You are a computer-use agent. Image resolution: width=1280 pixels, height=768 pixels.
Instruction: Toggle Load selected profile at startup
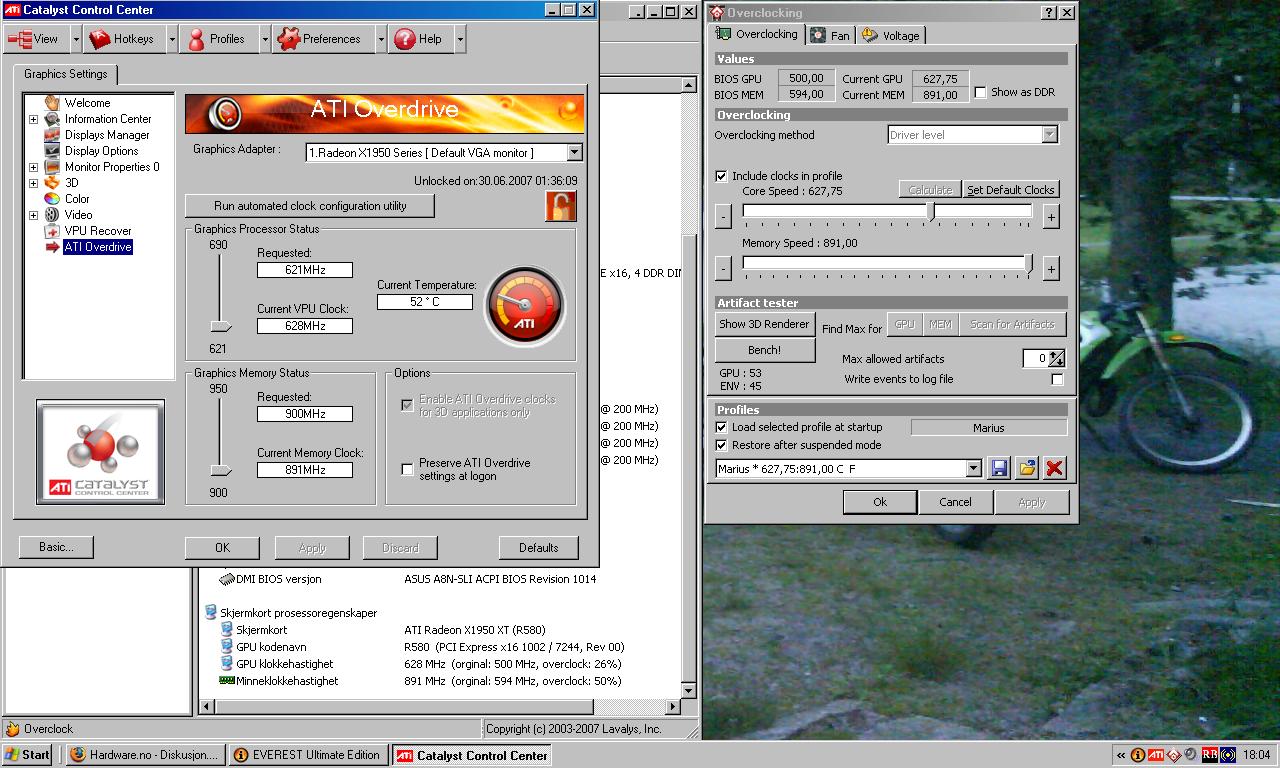coord(721,427)
